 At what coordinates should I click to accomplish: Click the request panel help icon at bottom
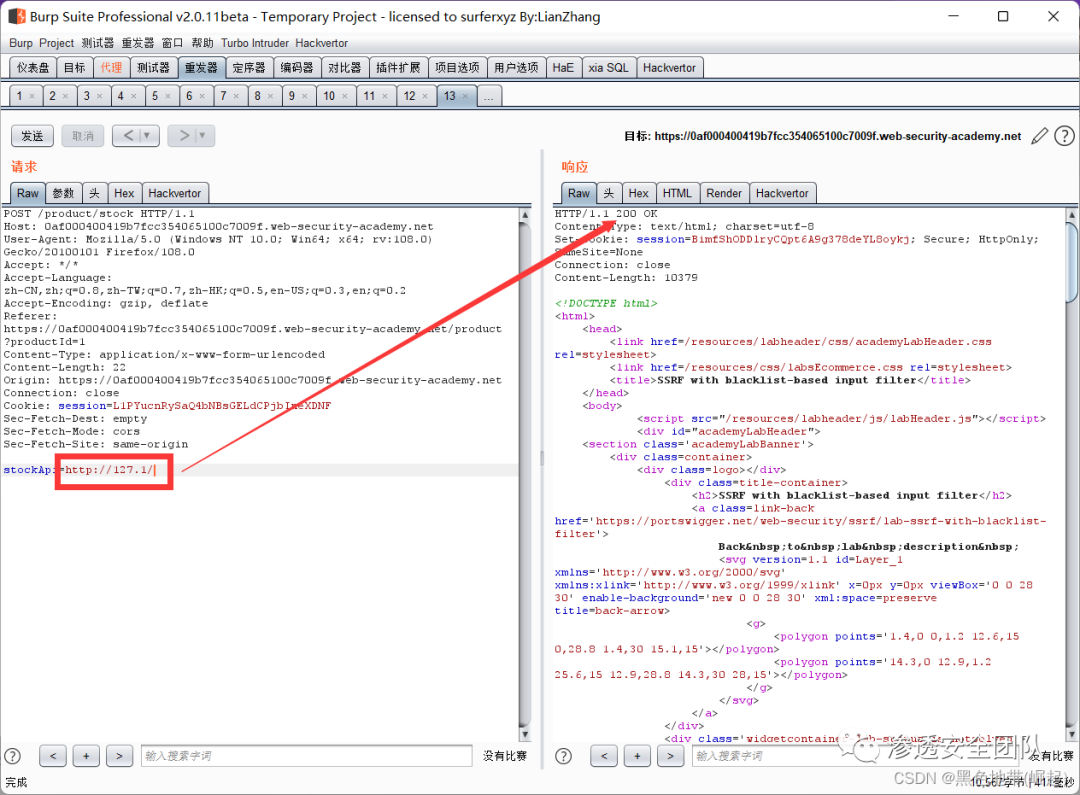click(12, 756)
